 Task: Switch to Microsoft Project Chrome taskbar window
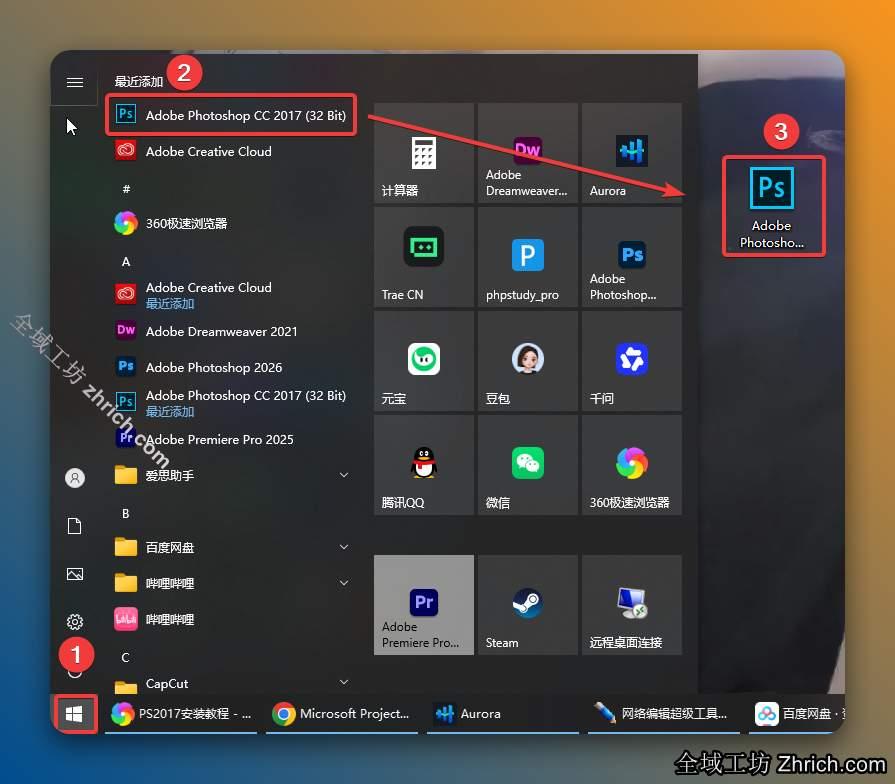tap(342, 713)
